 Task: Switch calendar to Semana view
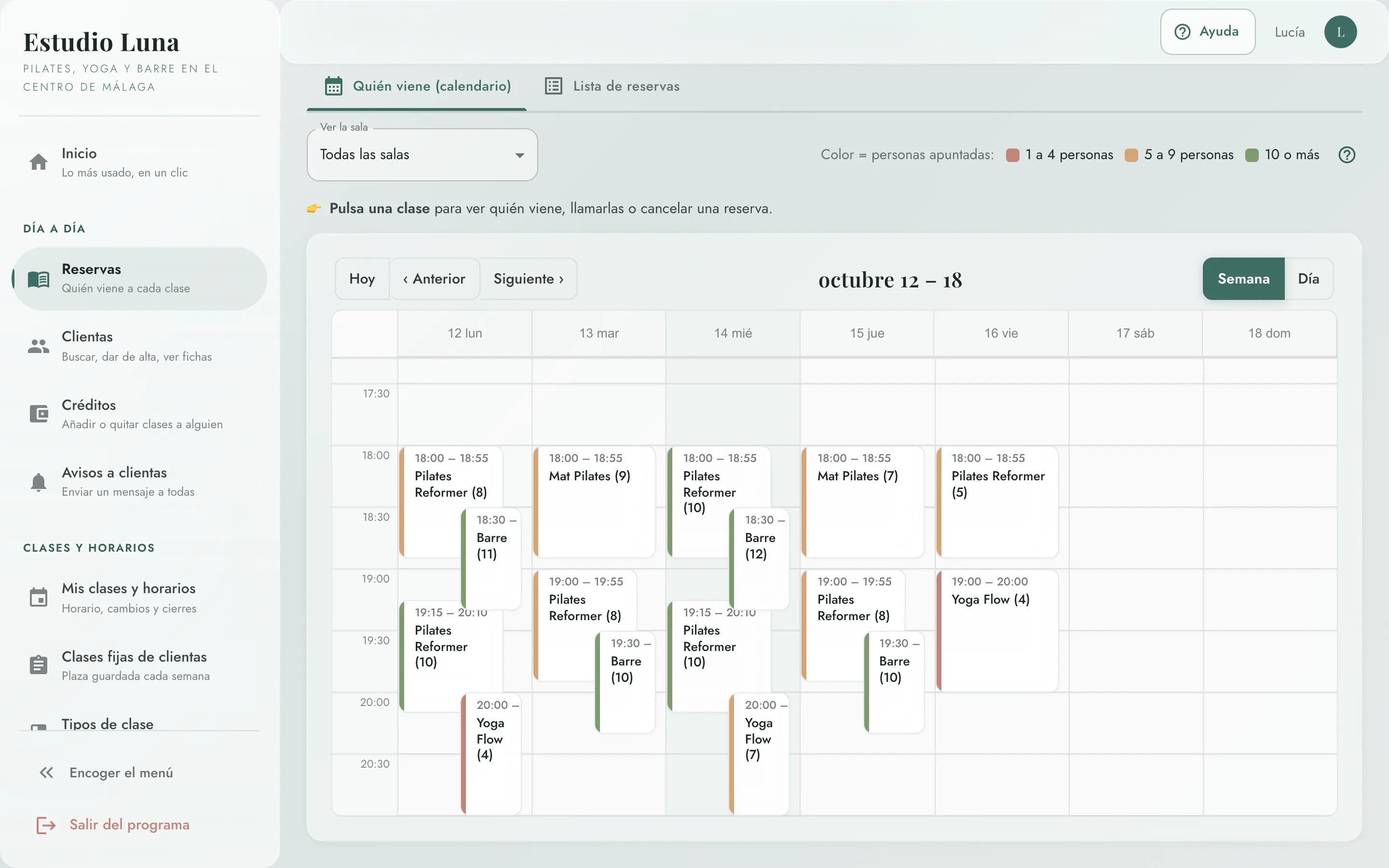[x=1243, y=279]
